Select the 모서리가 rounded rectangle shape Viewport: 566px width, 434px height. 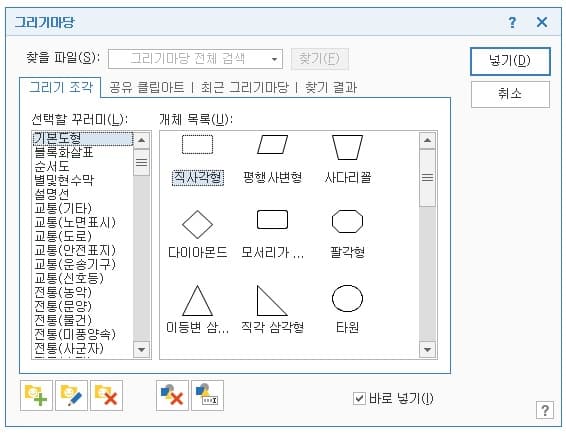click(273, 220)
